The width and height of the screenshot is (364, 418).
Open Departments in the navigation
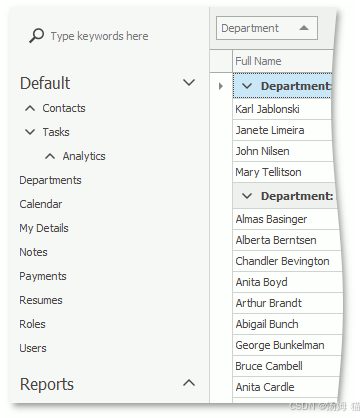(x=50, y=180)
